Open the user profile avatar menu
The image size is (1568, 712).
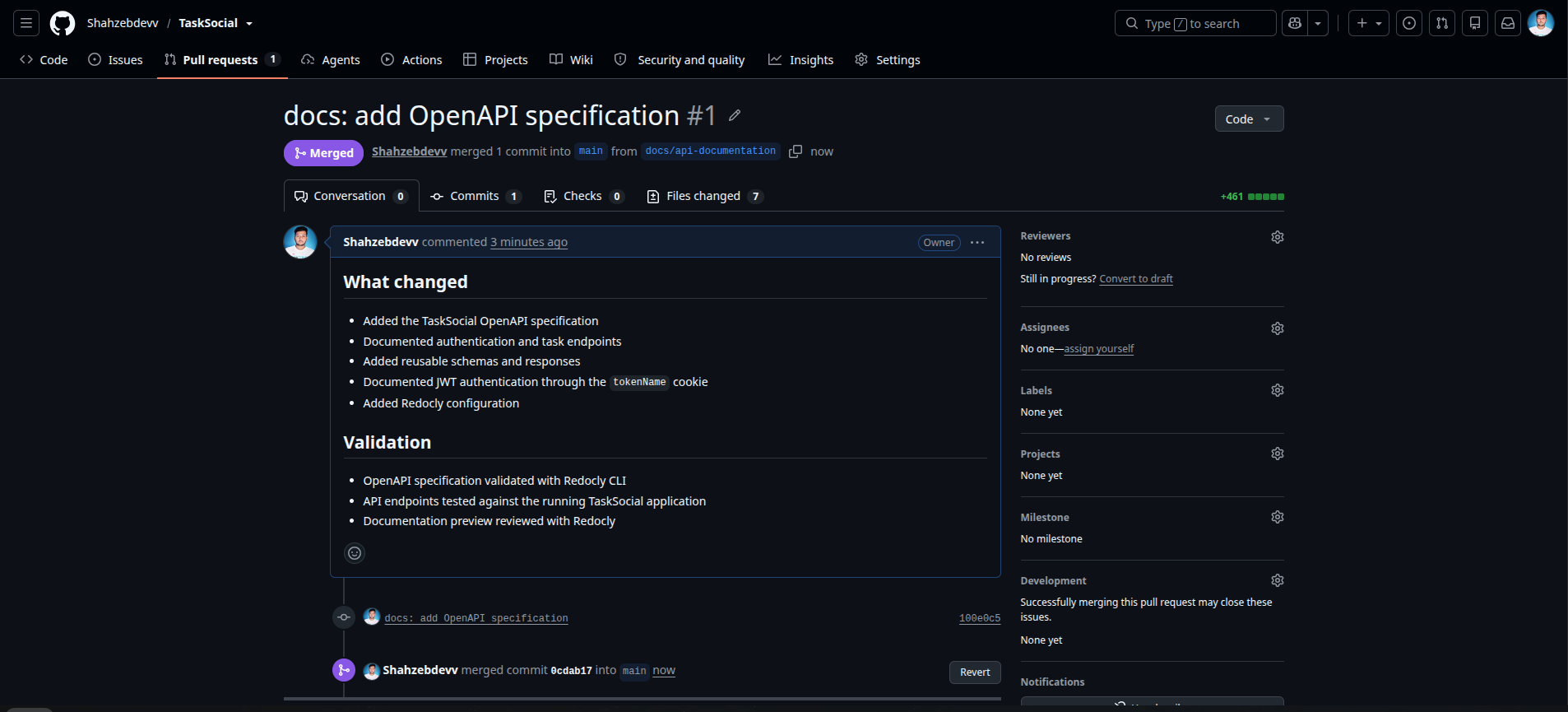1541,23
